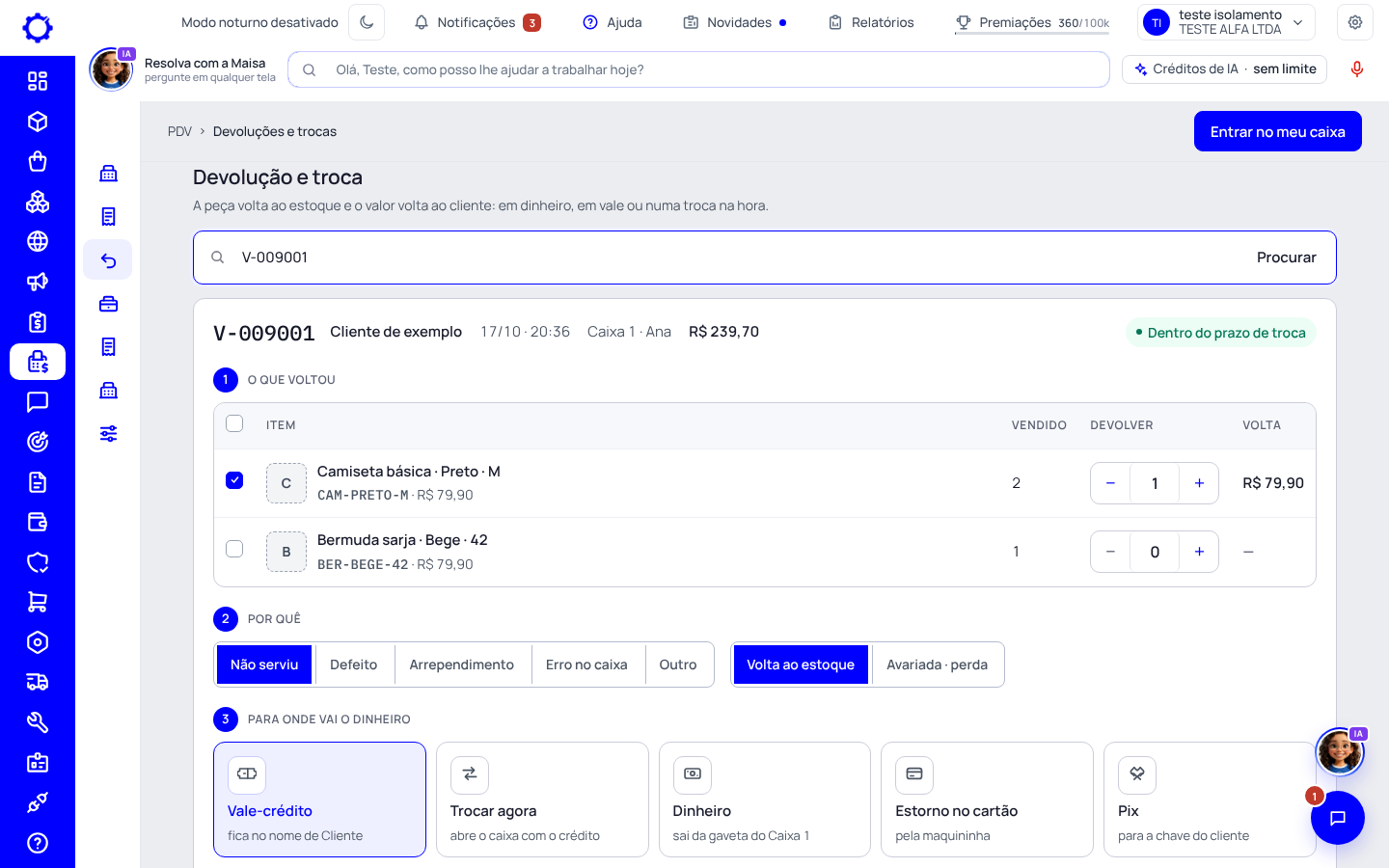Open the dashboard grid icon in the sidebar
Viewport: 1389px width, 868px height.
(38, 81)
